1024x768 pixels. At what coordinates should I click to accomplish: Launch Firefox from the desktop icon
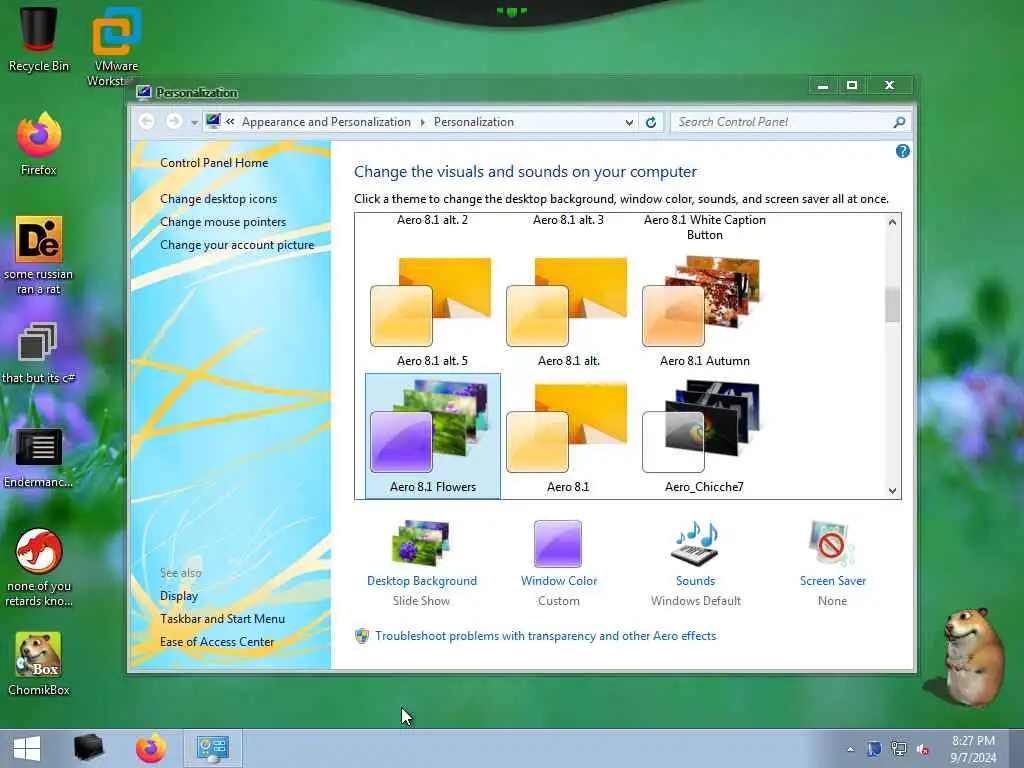[x=39, y=144]
